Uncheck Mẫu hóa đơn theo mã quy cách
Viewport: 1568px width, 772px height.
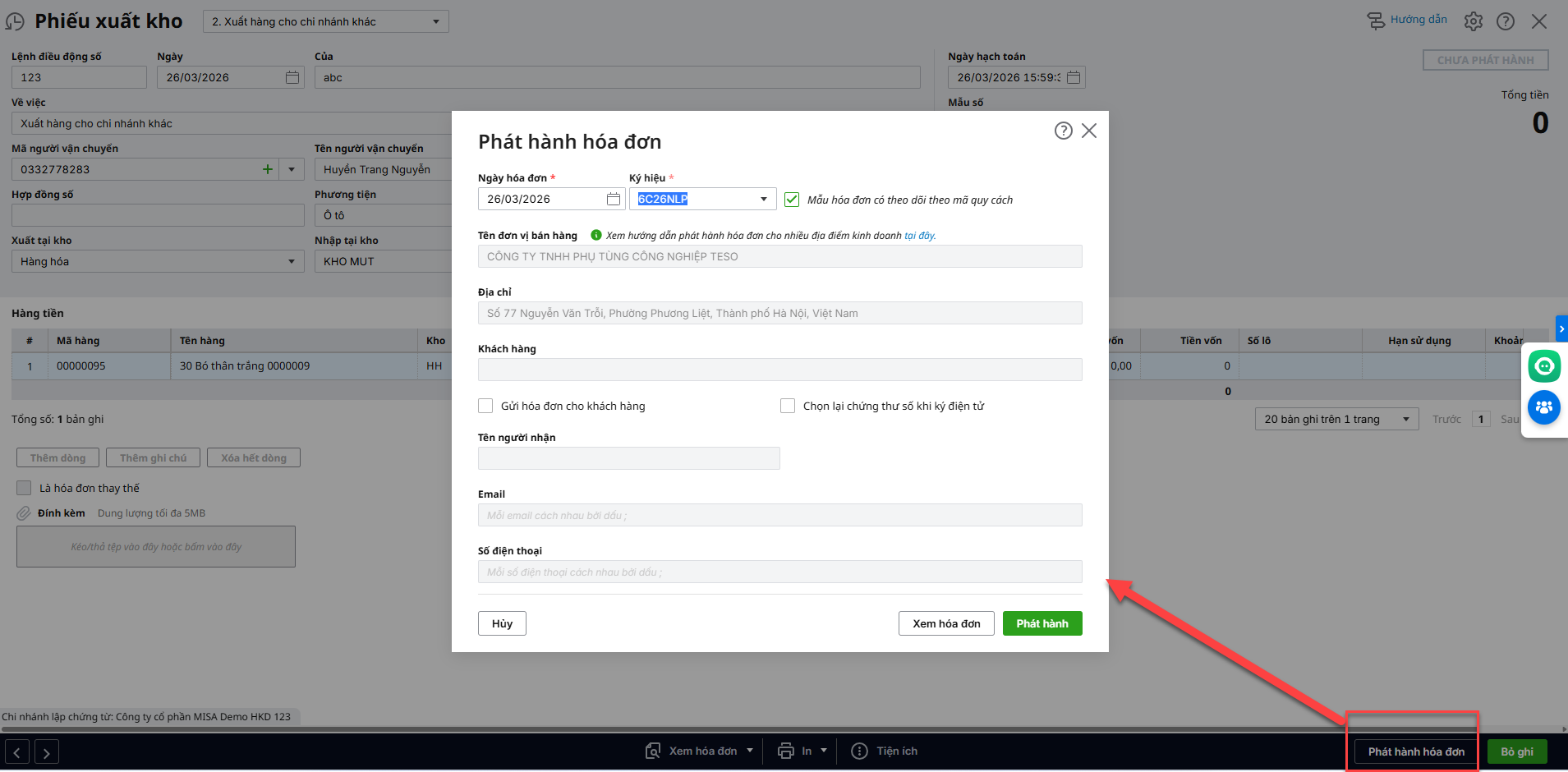tap(792, 200)
